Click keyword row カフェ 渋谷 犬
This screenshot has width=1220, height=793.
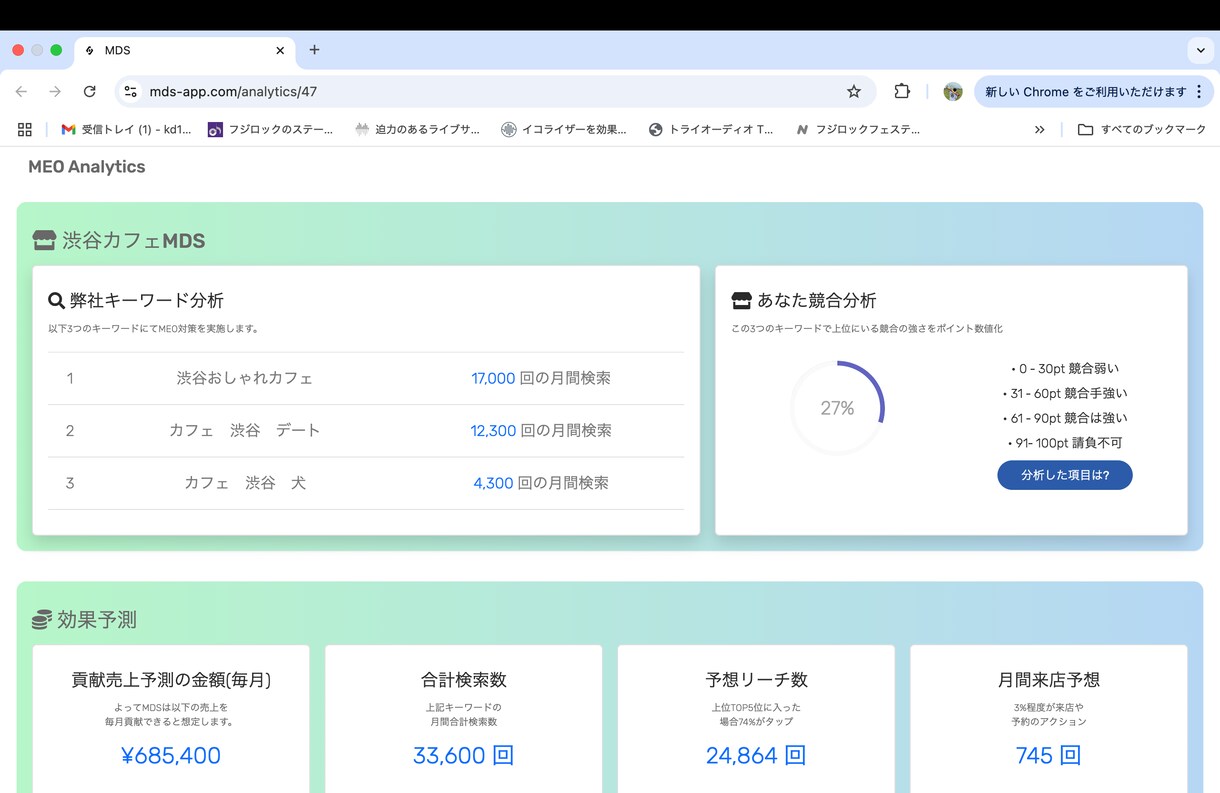click(366, 483)
